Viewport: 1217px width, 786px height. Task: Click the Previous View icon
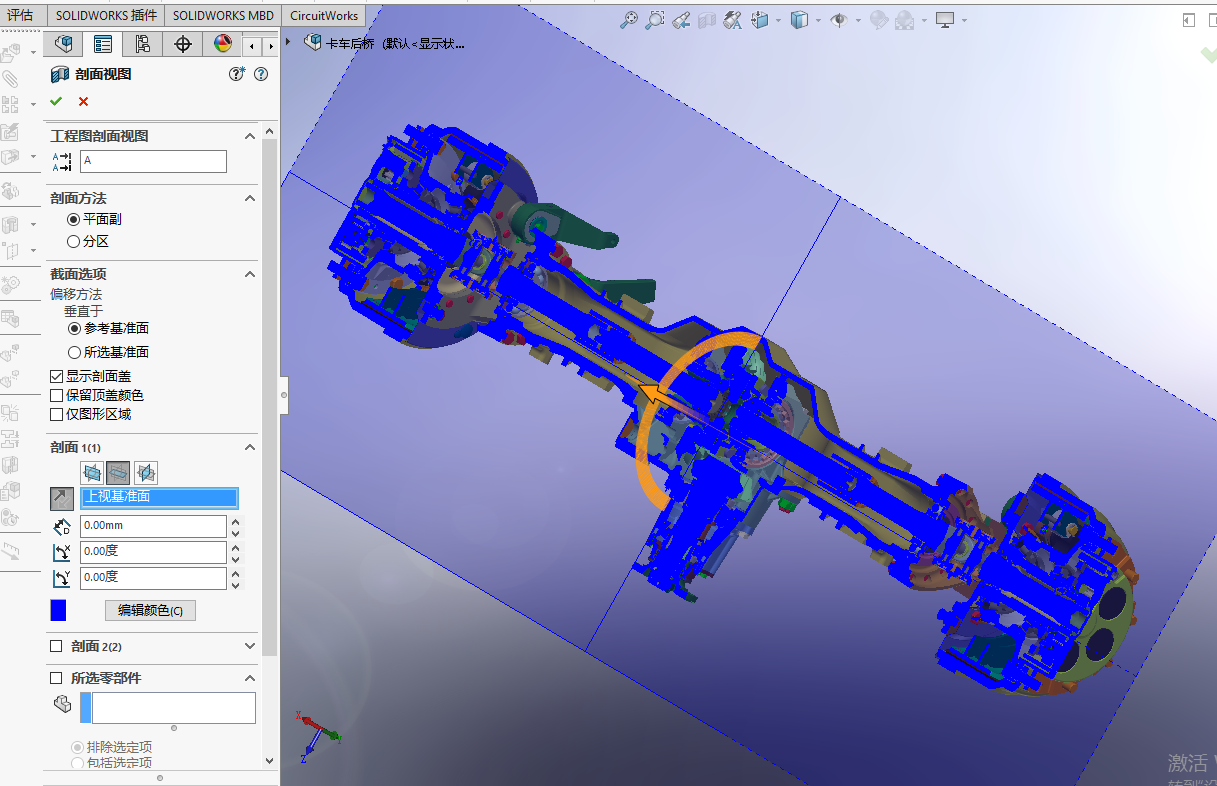click(682, 19)
